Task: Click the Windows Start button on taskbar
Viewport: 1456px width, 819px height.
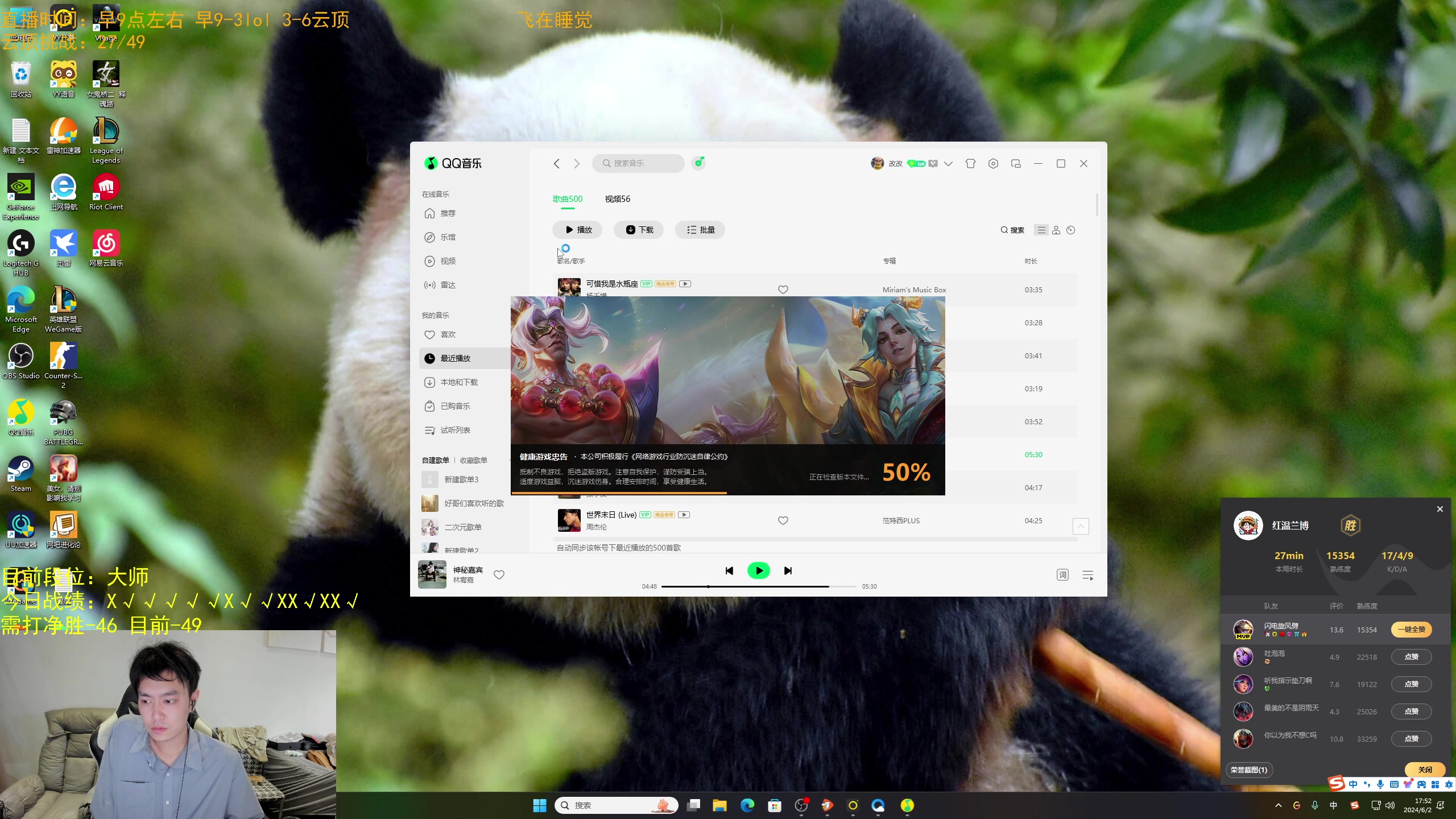Action: click(x=540, y=805)
